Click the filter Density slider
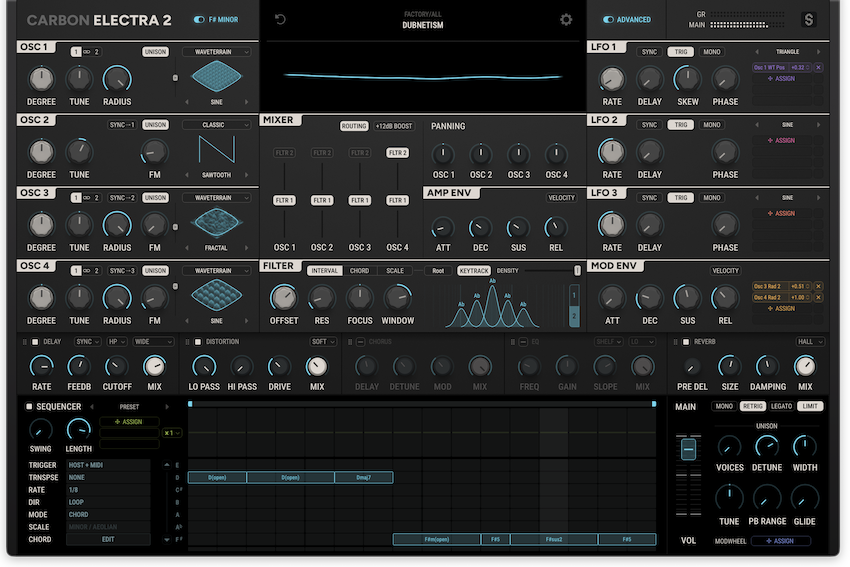The height and width of the screenshot is (567, 850). 550,270
